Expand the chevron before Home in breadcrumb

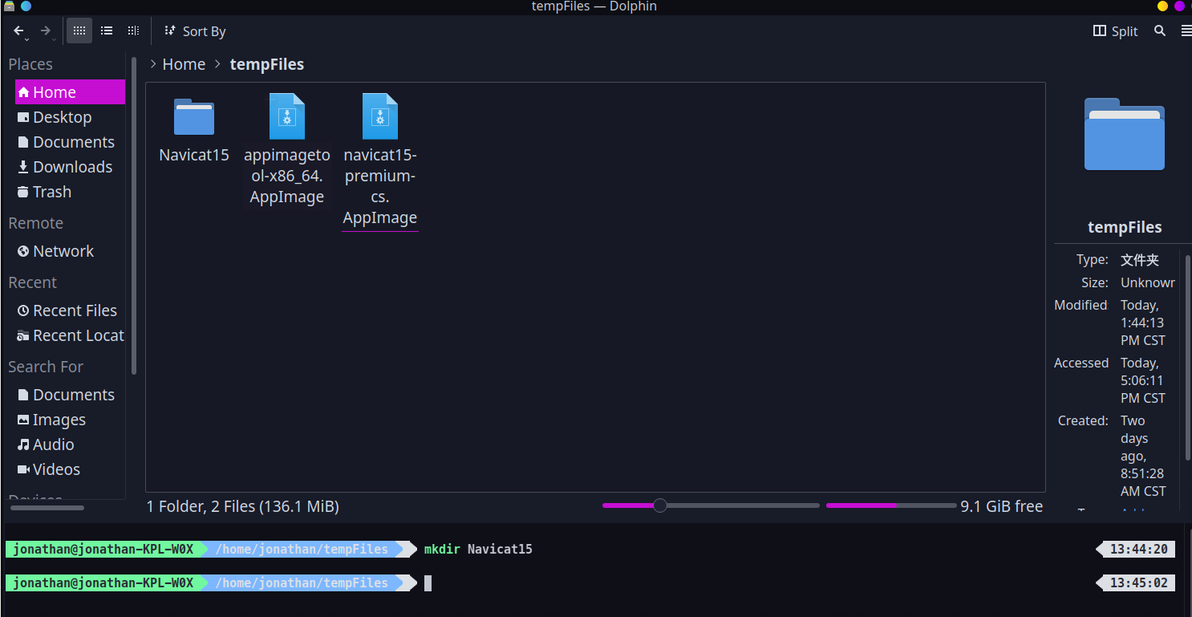(x=154, y=65)
